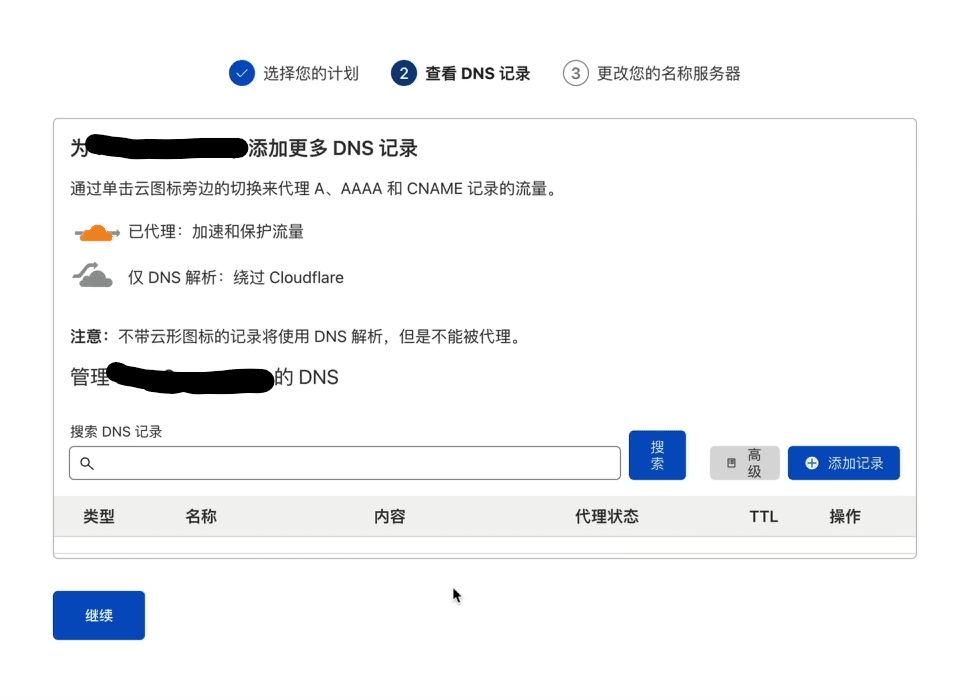This screenshot has height=700, width=978.
Task: Click the 搜索 DNS 记录 label
Action: click(116, 432)
